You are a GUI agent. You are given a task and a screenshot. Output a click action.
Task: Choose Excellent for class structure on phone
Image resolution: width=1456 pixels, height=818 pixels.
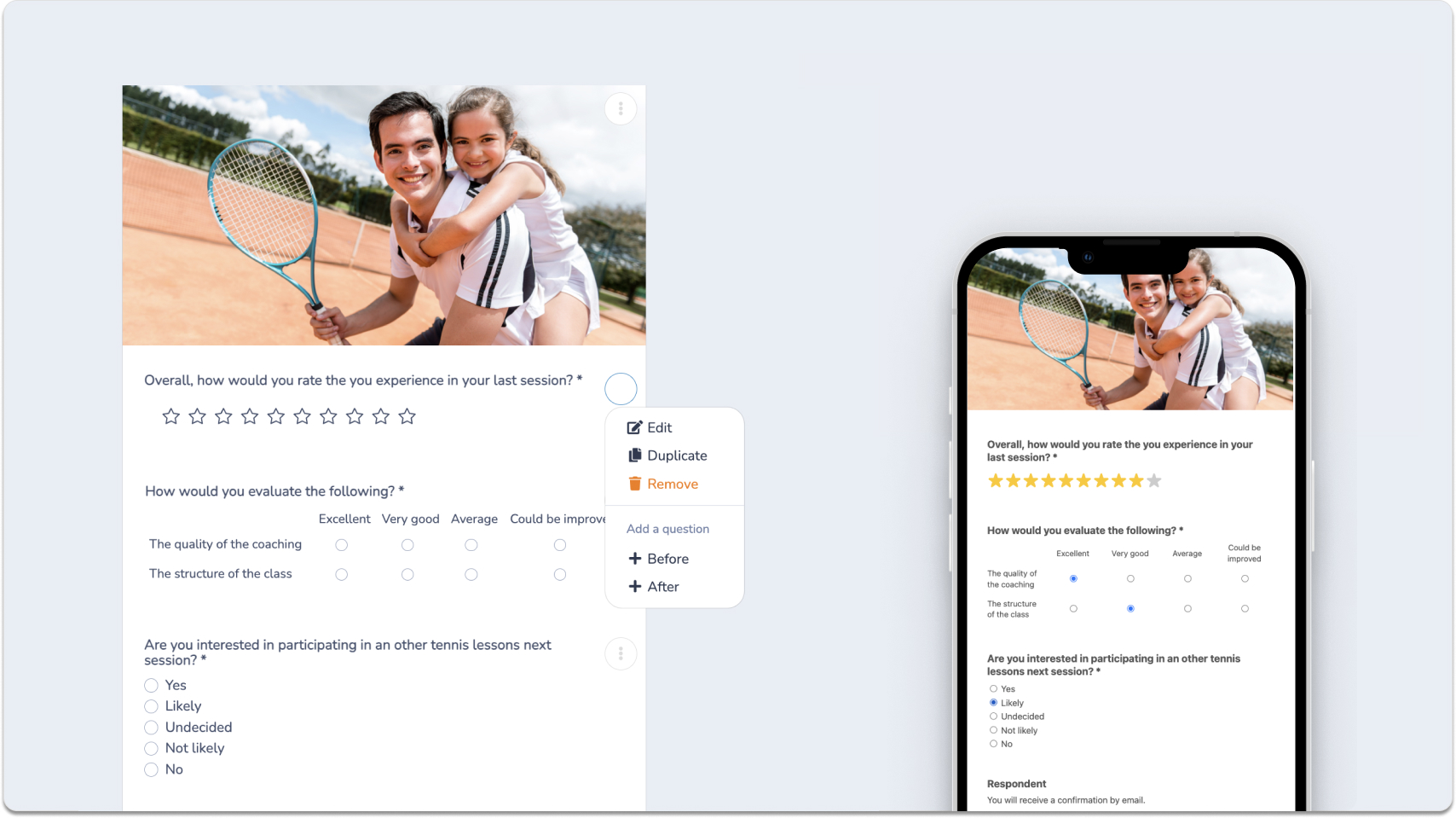point(1073,609)
